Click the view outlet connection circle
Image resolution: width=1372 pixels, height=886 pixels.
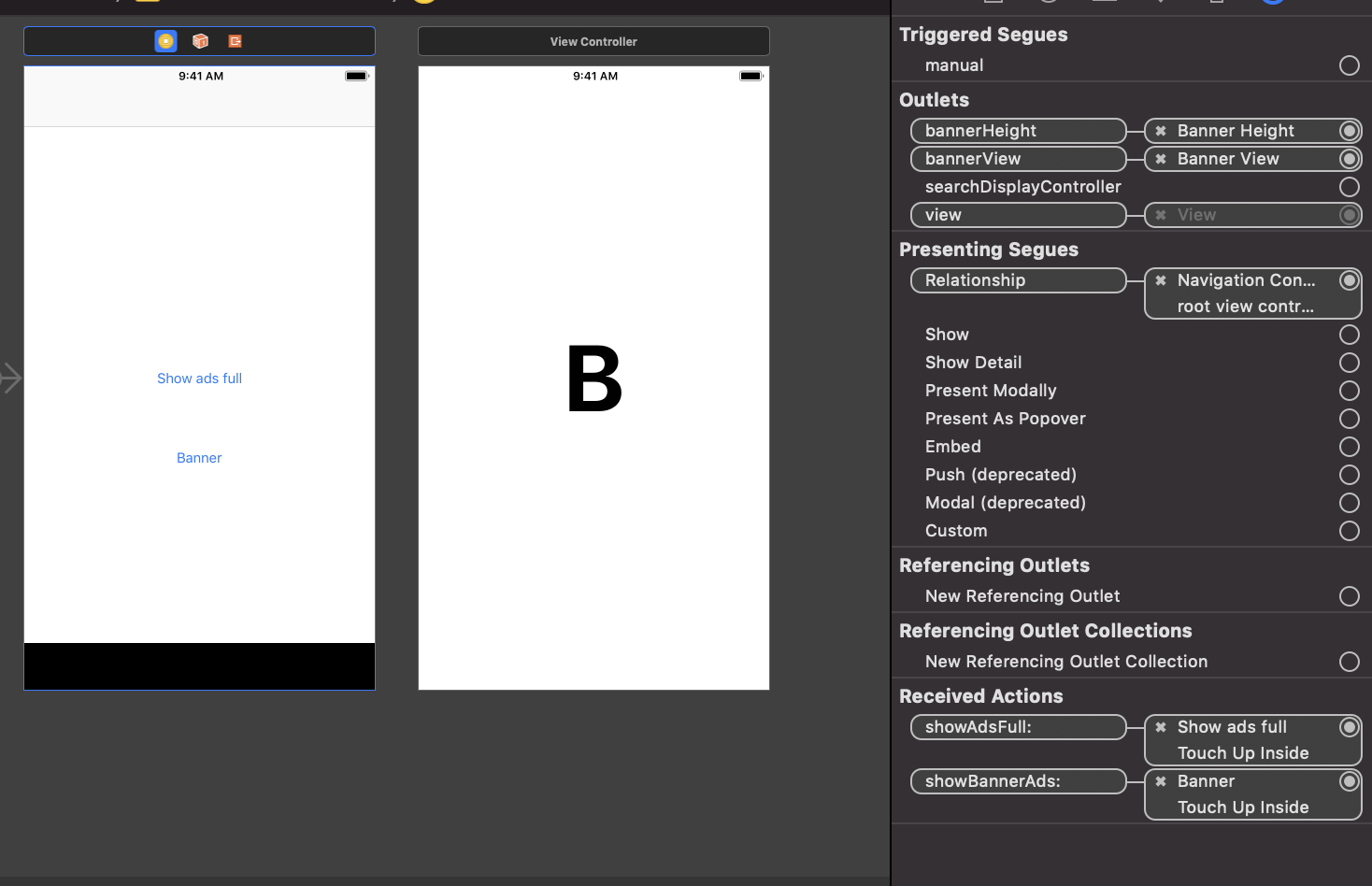click(1350, 215)
